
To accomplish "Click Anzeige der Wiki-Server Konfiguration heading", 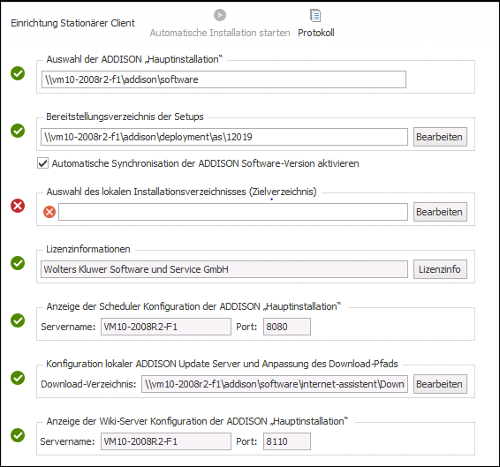I will [x=197, y=421].
